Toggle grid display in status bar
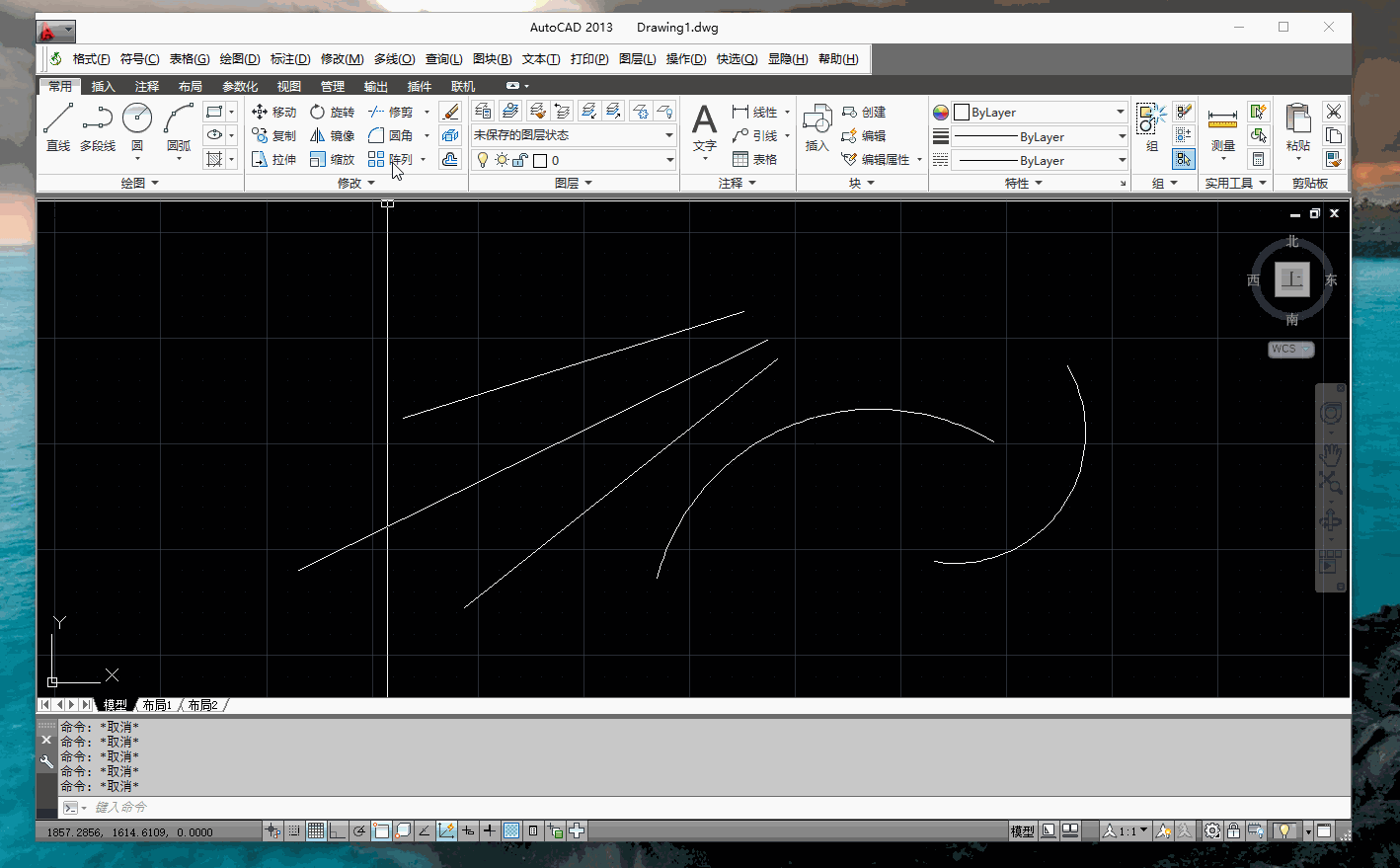This screenshot has height=868, width=1400. click(x=316, y=831)
